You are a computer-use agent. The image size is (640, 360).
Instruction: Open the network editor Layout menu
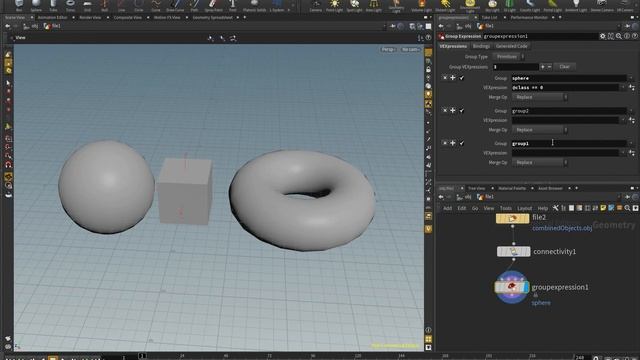click(x=524, y=208)
